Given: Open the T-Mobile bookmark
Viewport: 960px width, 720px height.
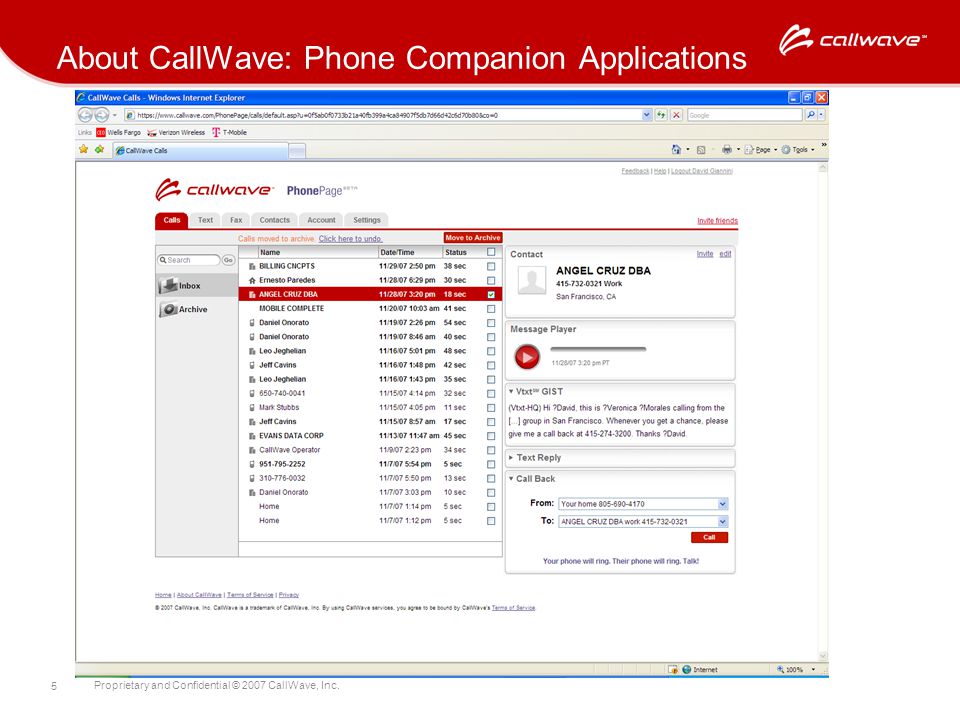Looking at the screenshot, I should (230, 132).
